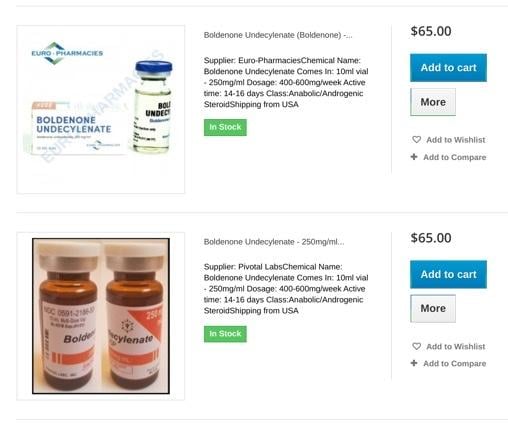Click the heart icon for Euro-Pharmacies product
The image size is (508, 430).
(x=416, y=140)
